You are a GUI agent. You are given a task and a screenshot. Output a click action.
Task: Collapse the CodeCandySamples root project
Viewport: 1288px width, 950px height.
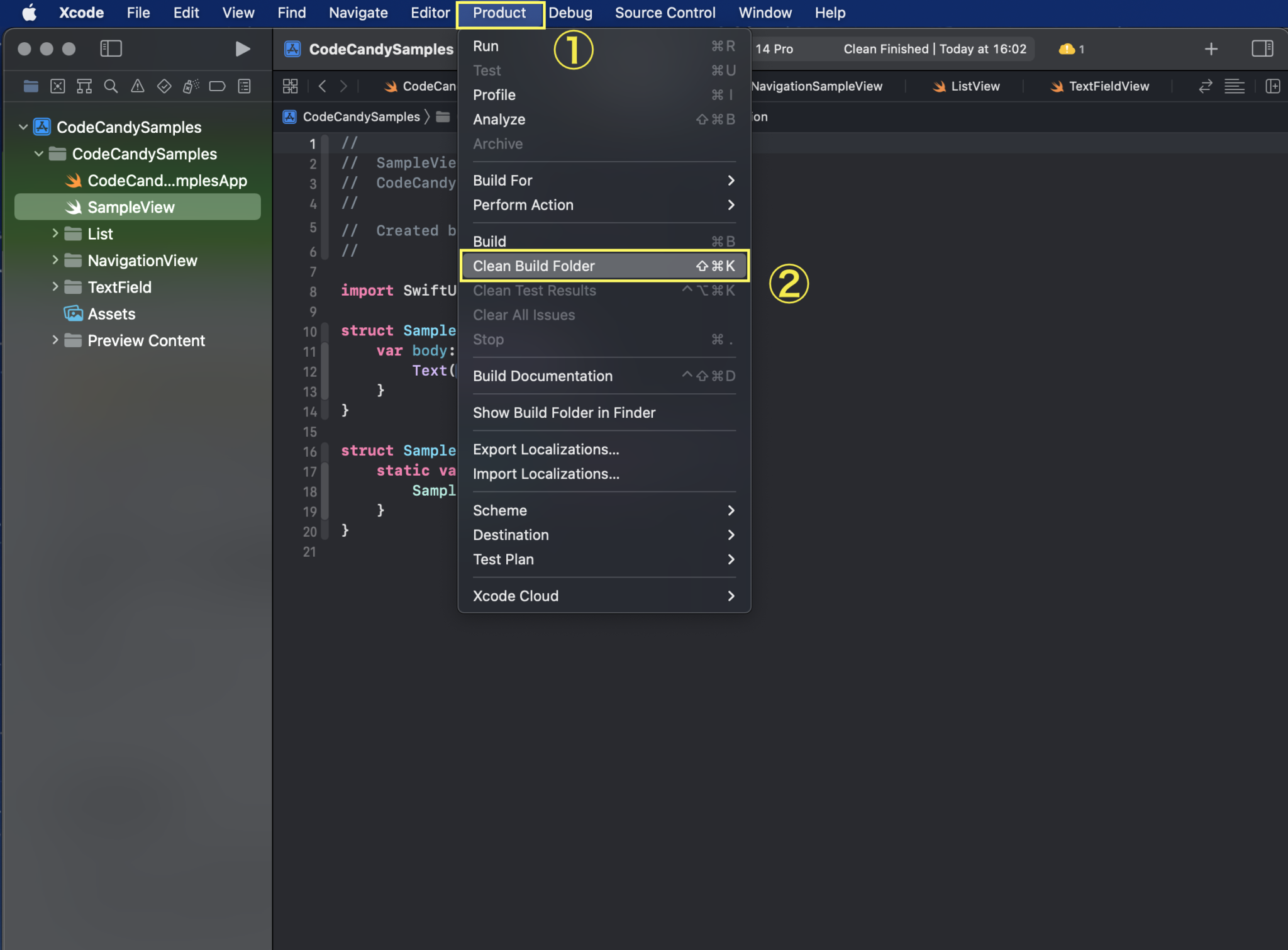(23, 127)
